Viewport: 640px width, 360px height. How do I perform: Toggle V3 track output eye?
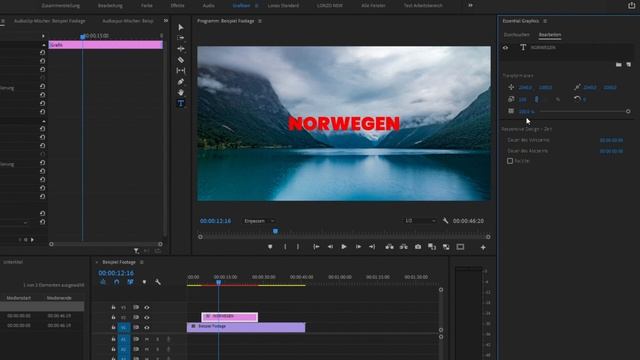(x=147, y=307)
